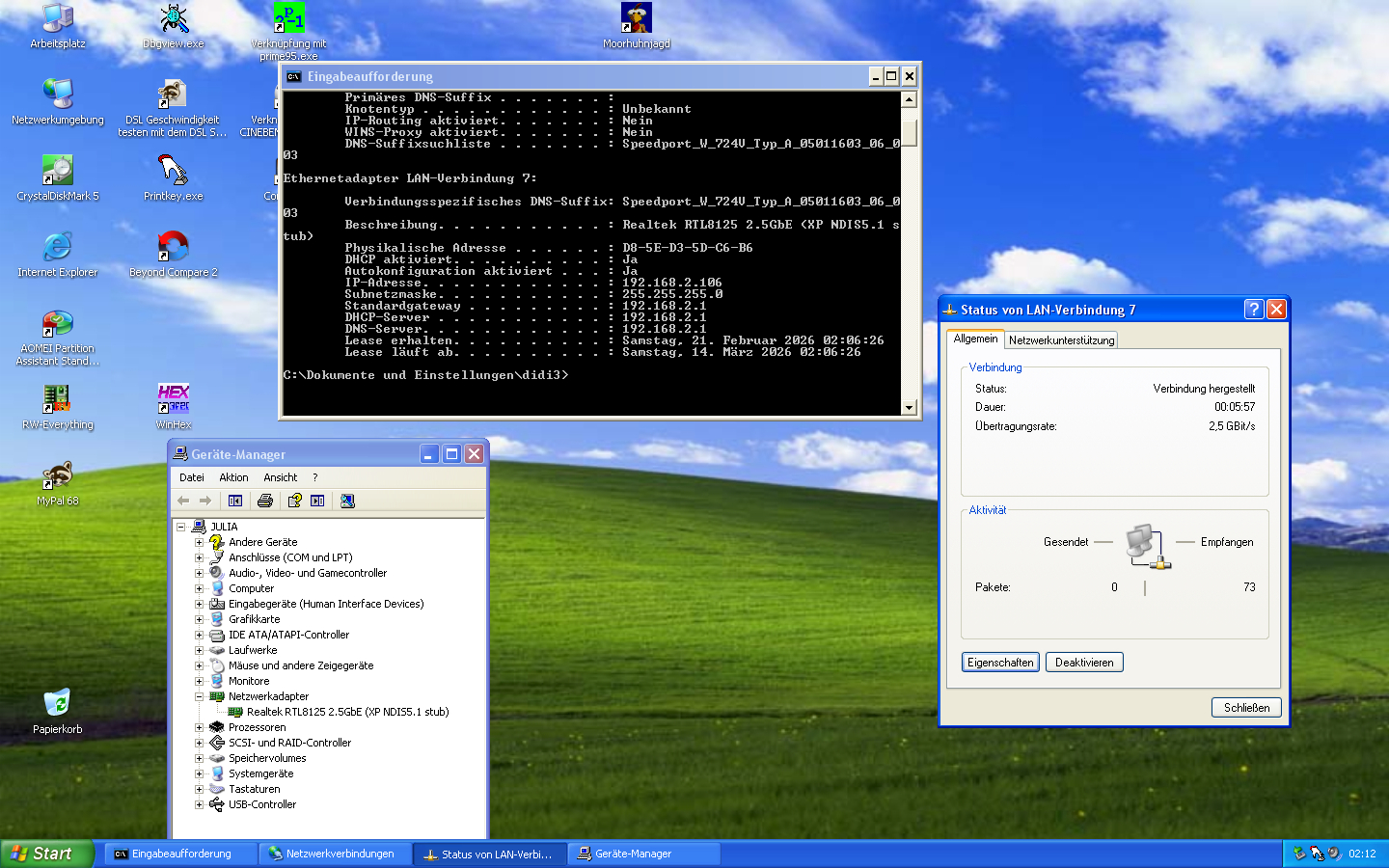Select the Papierkorb recycle bin icon

(57, 711)
